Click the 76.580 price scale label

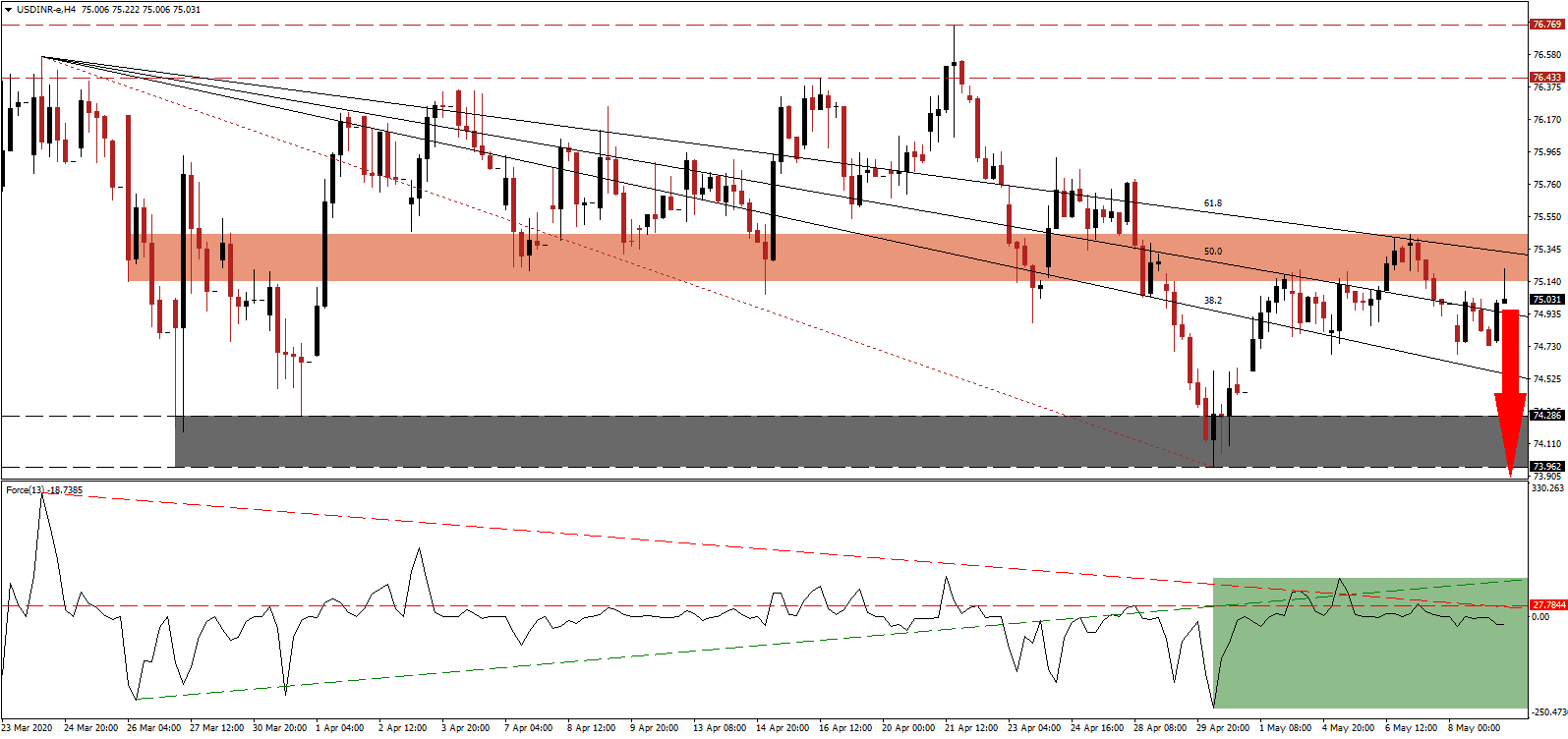coord(1547,55)
